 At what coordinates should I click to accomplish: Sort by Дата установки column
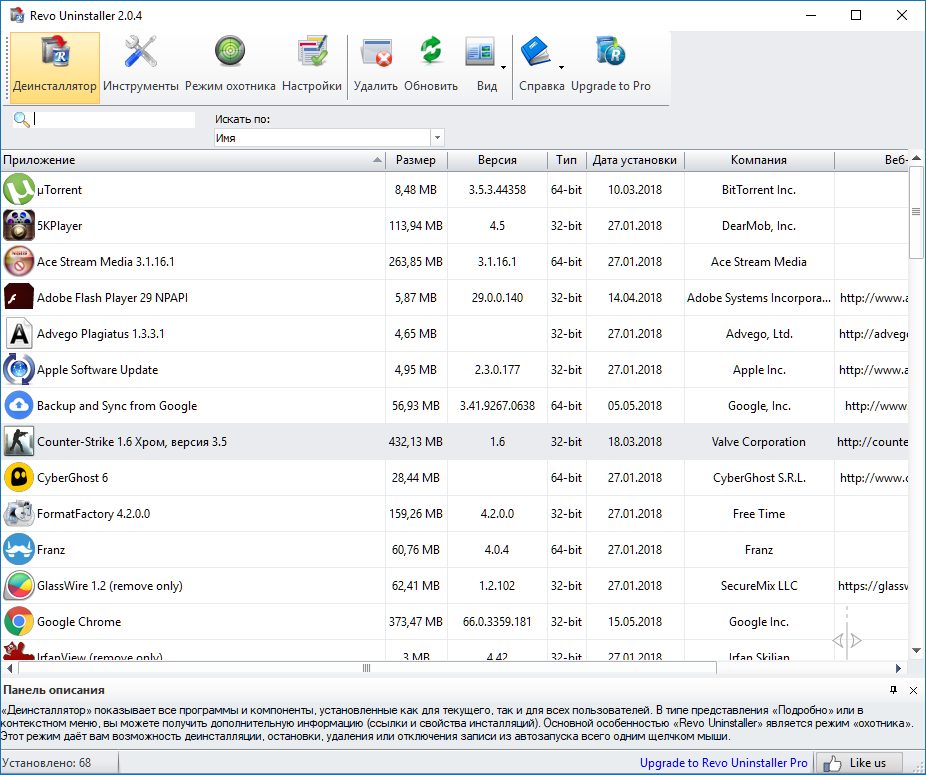coord(634,160)
